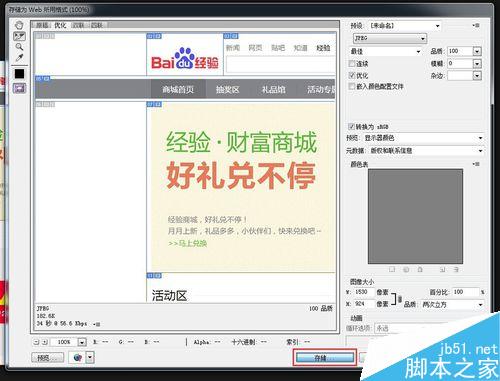Switch to the 双联 (2-Up) tab

pyautogui.click(x=79, y=25)
